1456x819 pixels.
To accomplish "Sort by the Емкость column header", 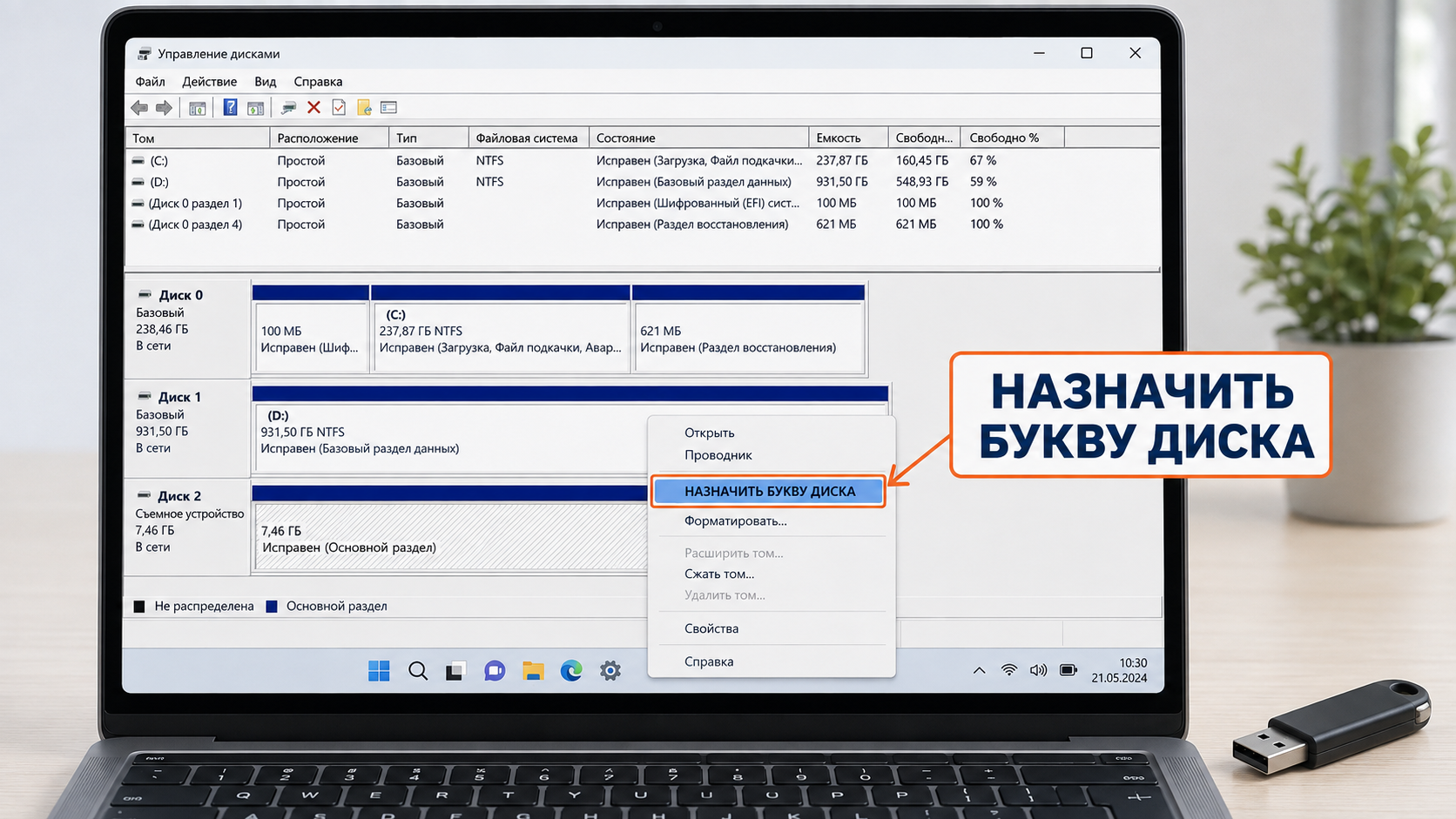I will pos(848,138).
